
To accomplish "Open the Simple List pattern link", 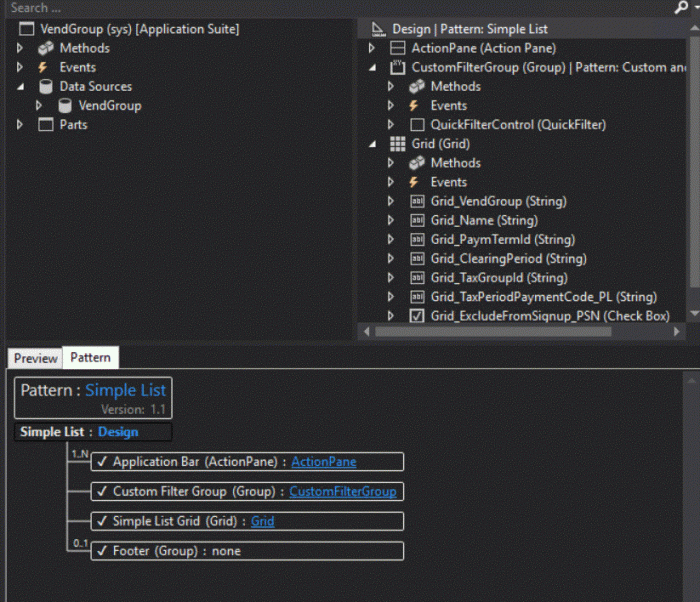I will 125,390.
